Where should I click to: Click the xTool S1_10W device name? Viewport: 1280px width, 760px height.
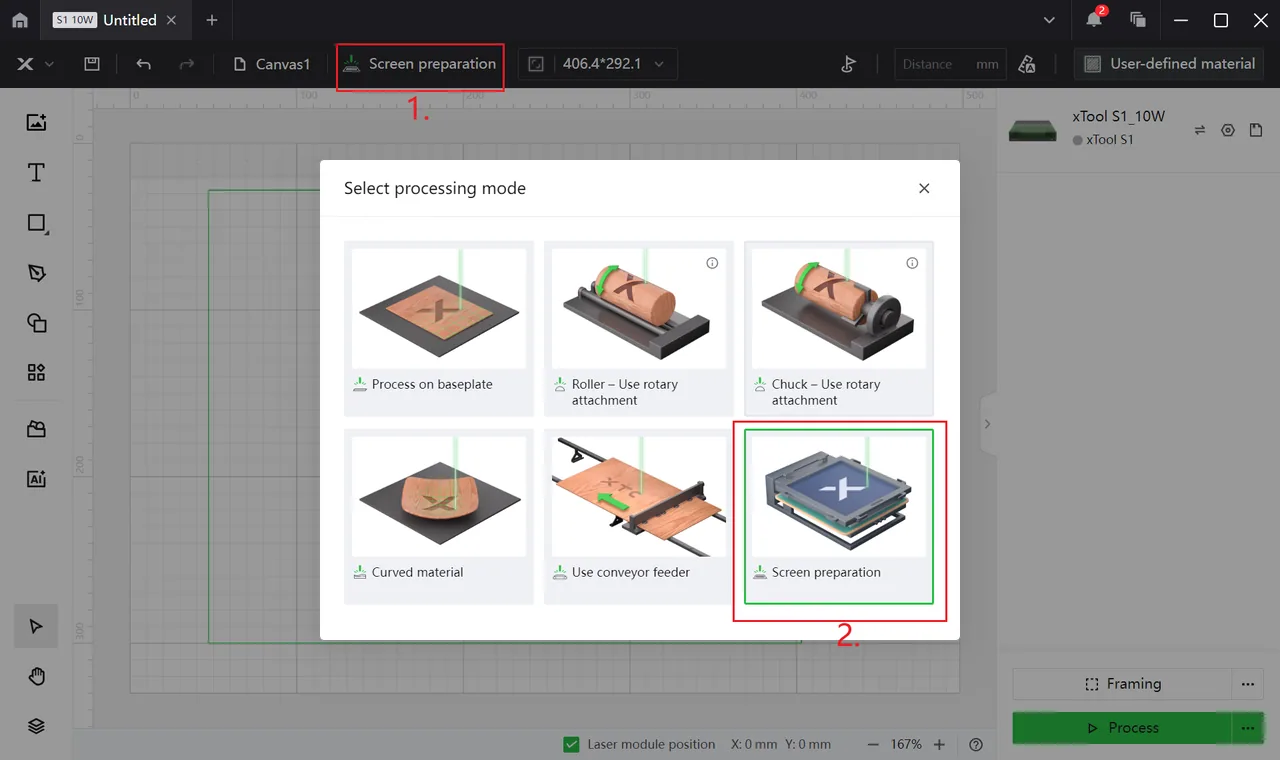[1118, 116]
